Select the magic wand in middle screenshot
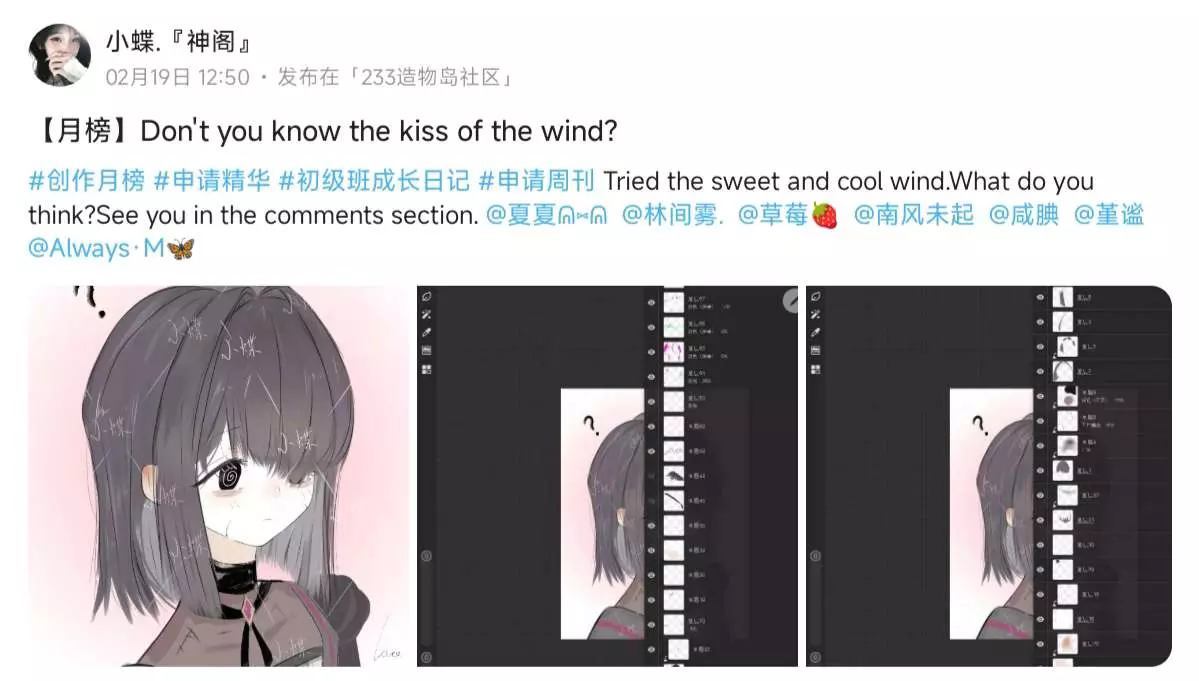 pos(427,314)
